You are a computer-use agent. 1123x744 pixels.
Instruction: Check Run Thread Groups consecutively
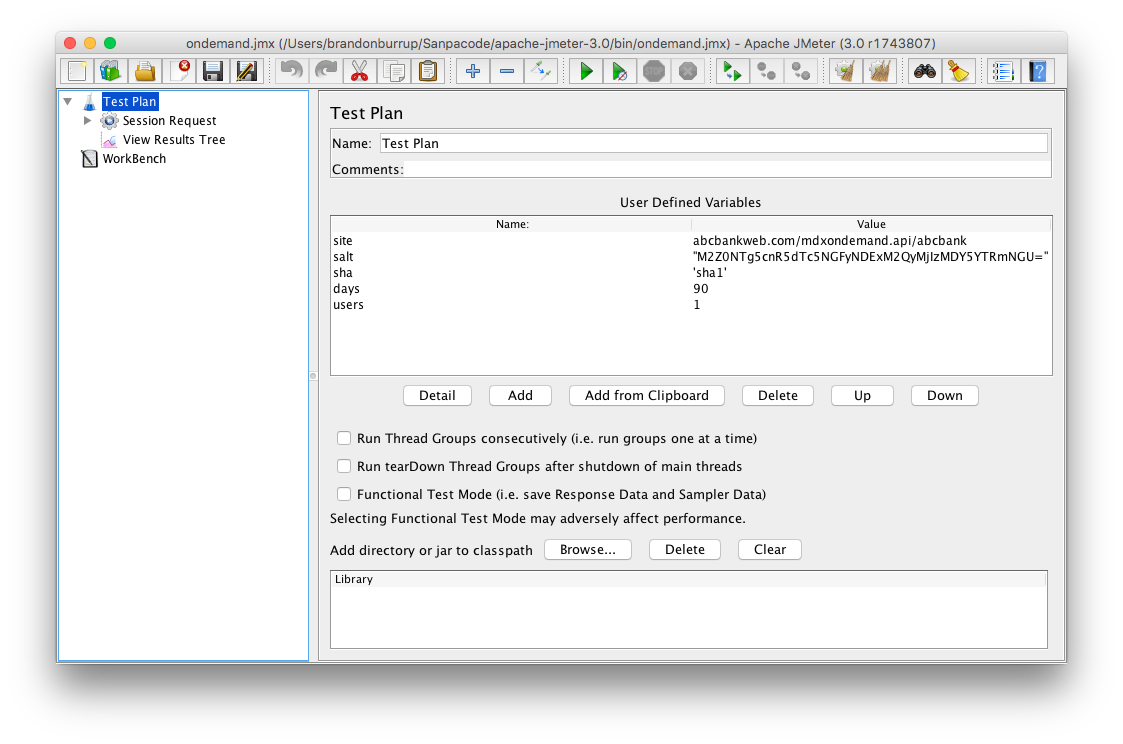point(344,438)
